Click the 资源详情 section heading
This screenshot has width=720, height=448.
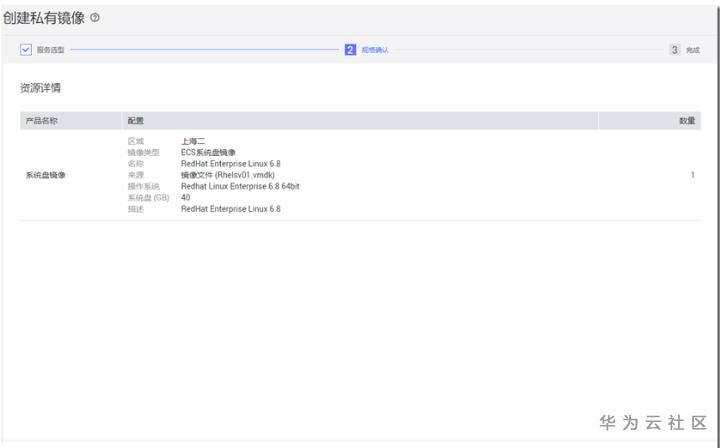tap(40, 88)
